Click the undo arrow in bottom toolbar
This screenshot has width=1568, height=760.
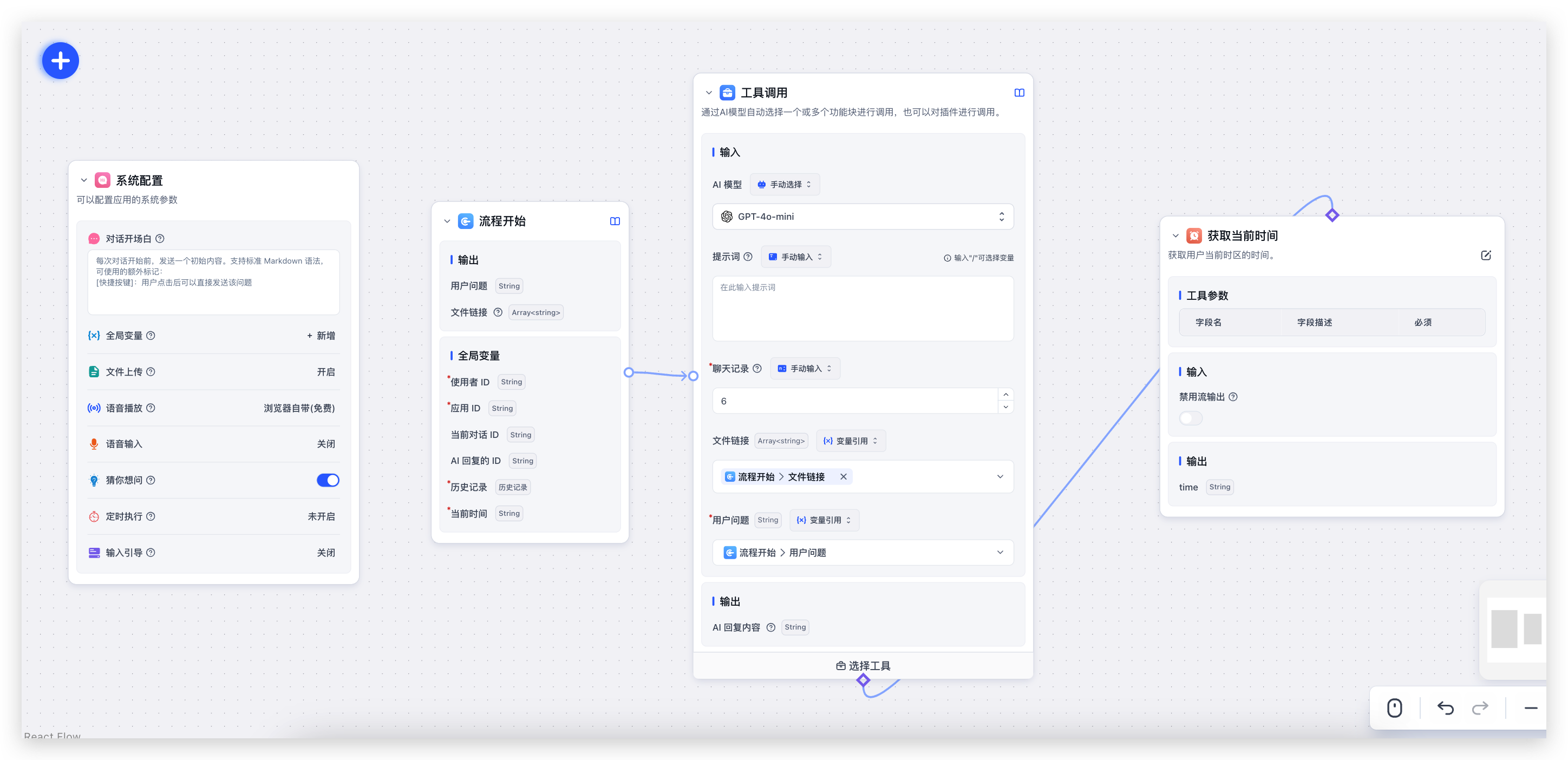[x=1445, y=707]
